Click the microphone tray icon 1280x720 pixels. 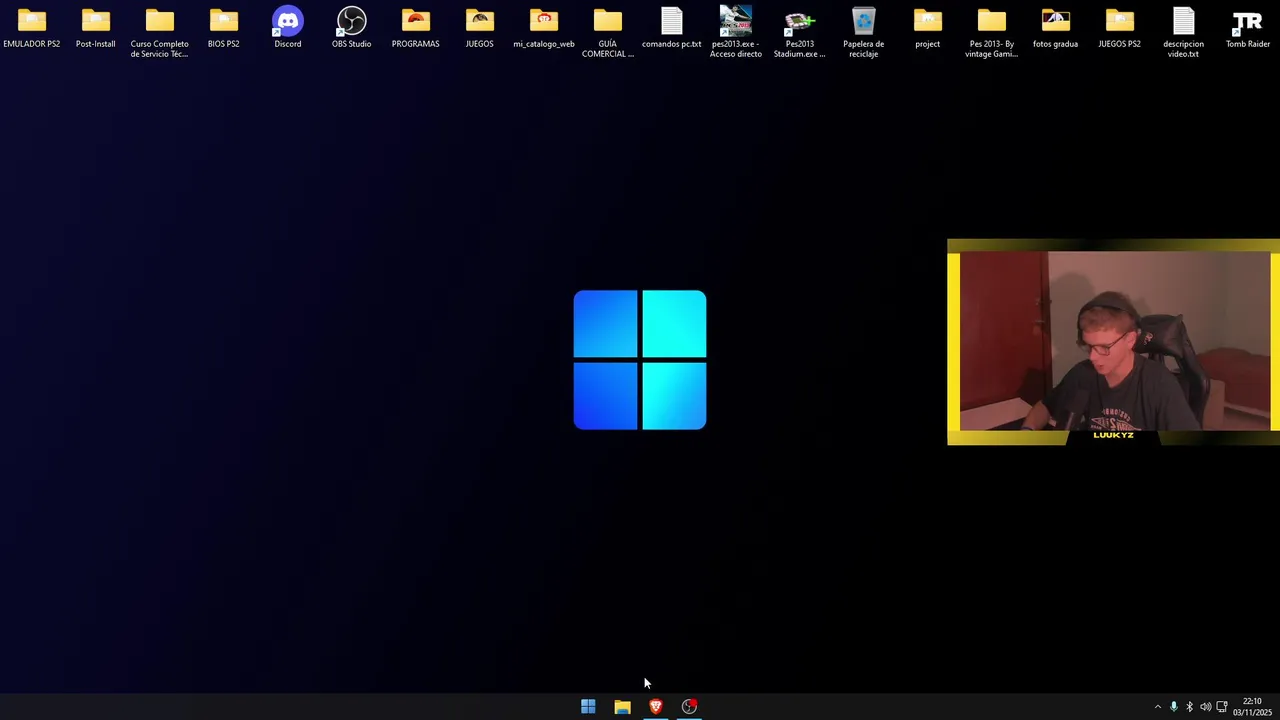(x=1174, y=707)
